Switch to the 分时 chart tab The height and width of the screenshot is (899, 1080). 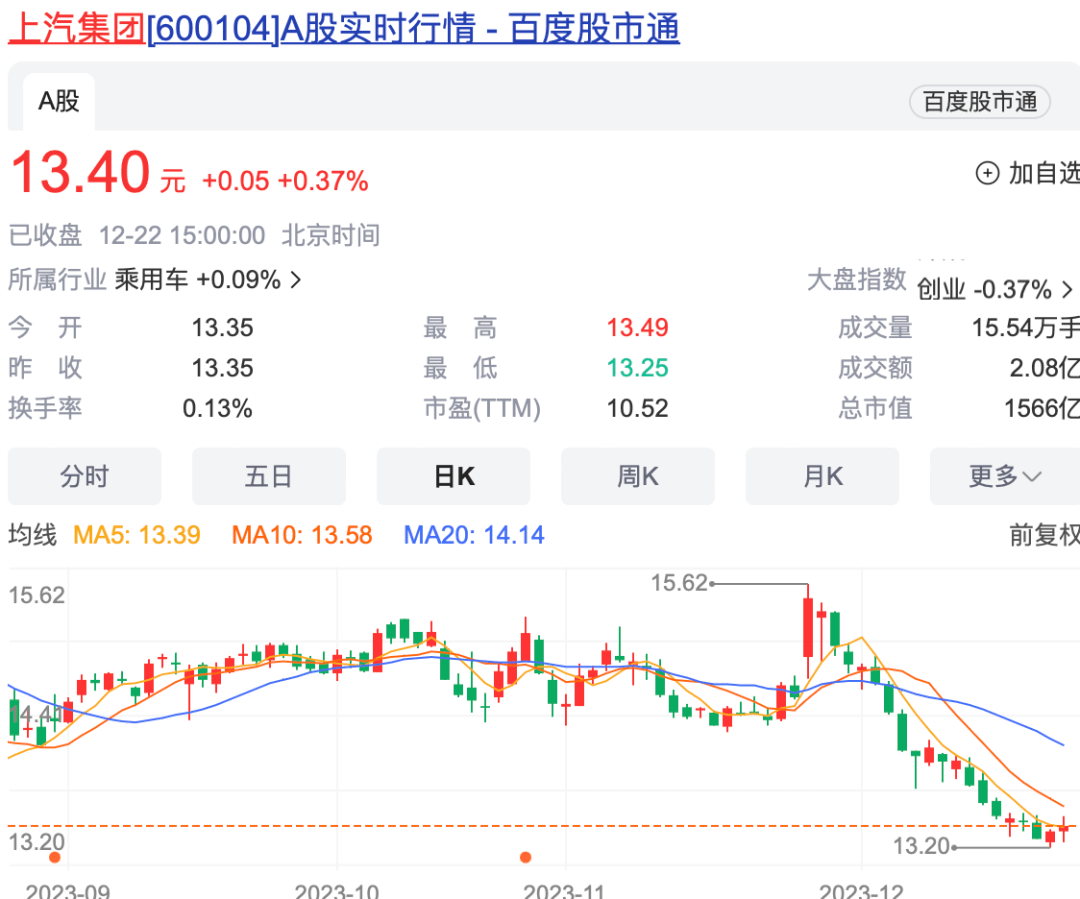tap(84, 476)
